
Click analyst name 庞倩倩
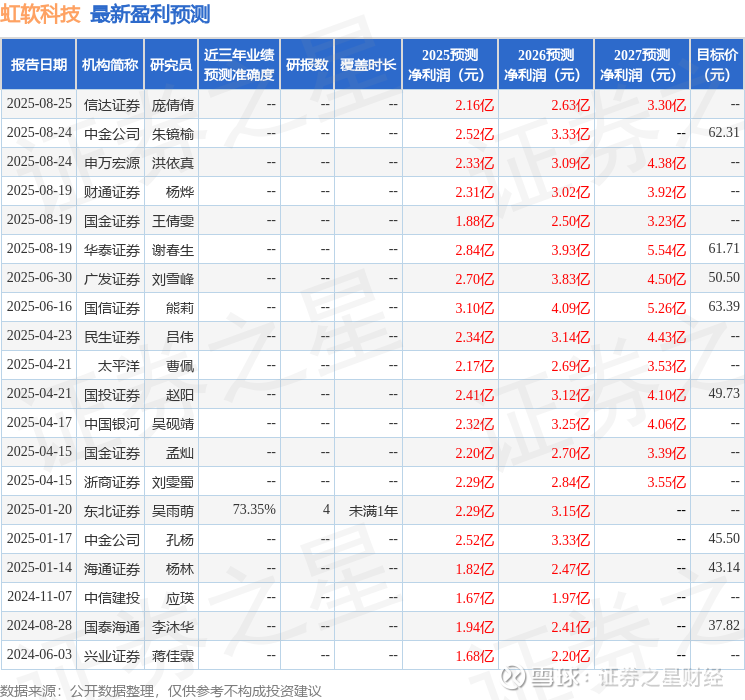(x=173, y=105)
